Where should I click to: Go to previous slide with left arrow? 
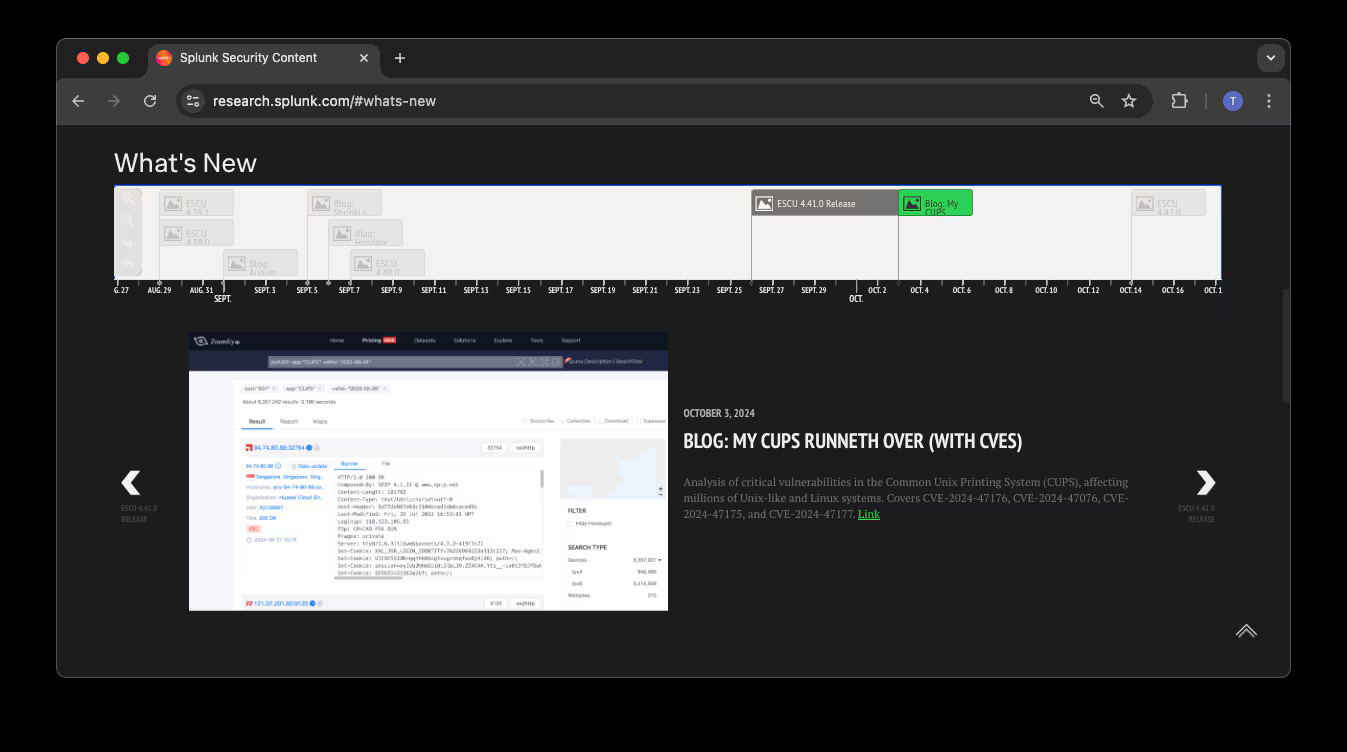coord(131,483)
